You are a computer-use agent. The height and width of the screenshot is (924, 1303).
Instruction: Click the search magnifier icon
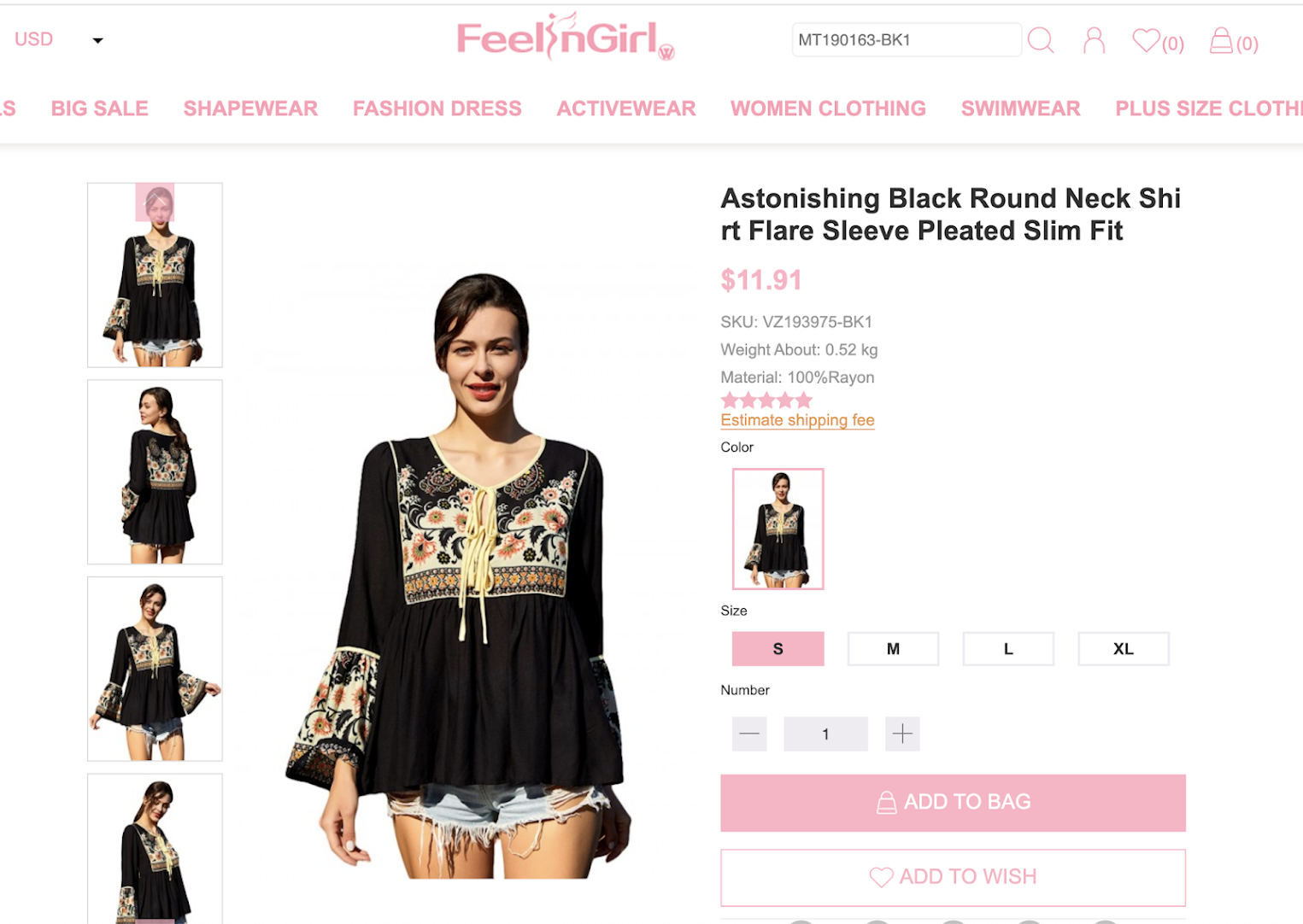point(1040,40)
